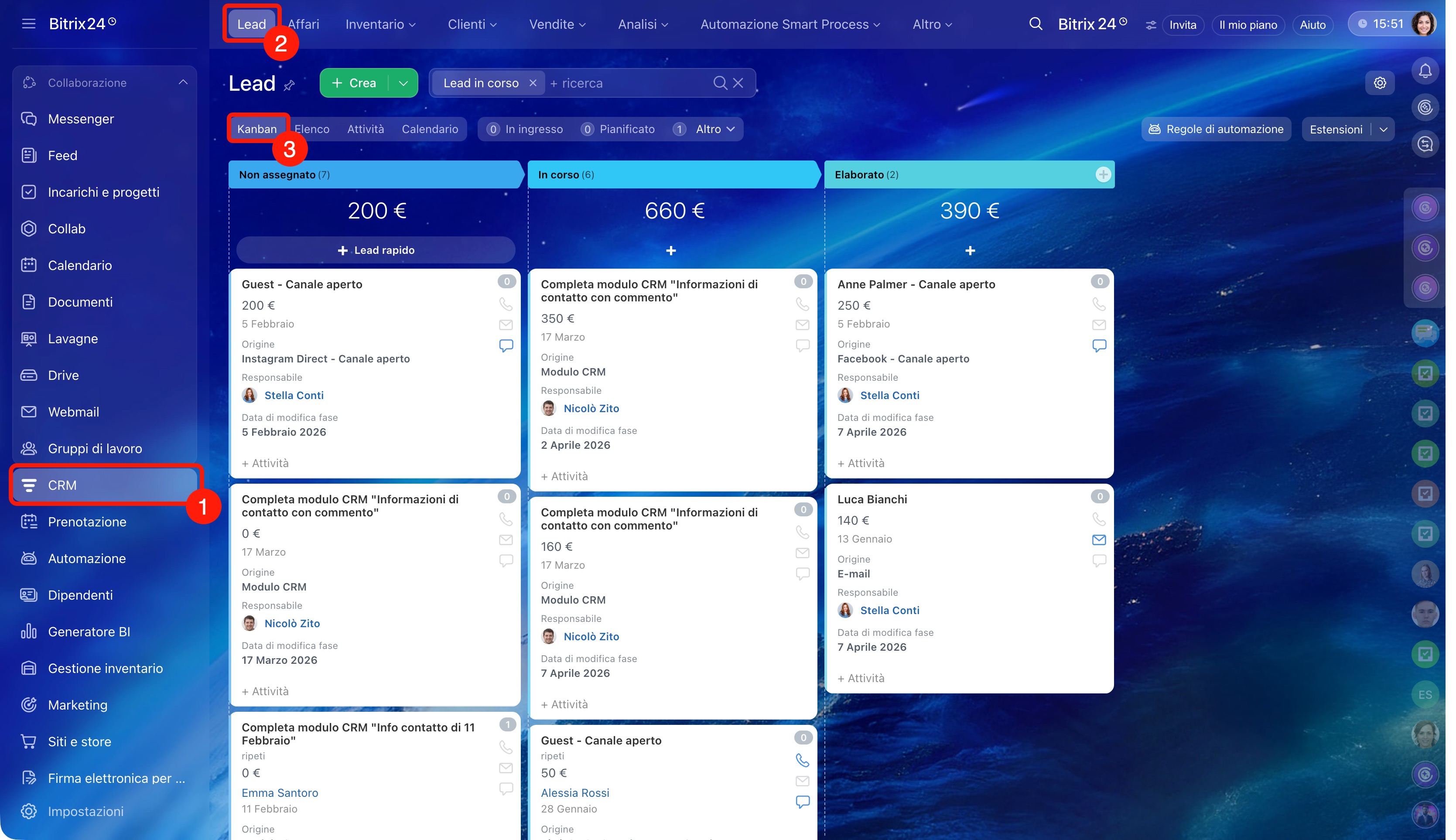Open Stella Conti responsible link
Viewport: 1456px width, 840px height.
click(294, 395)
